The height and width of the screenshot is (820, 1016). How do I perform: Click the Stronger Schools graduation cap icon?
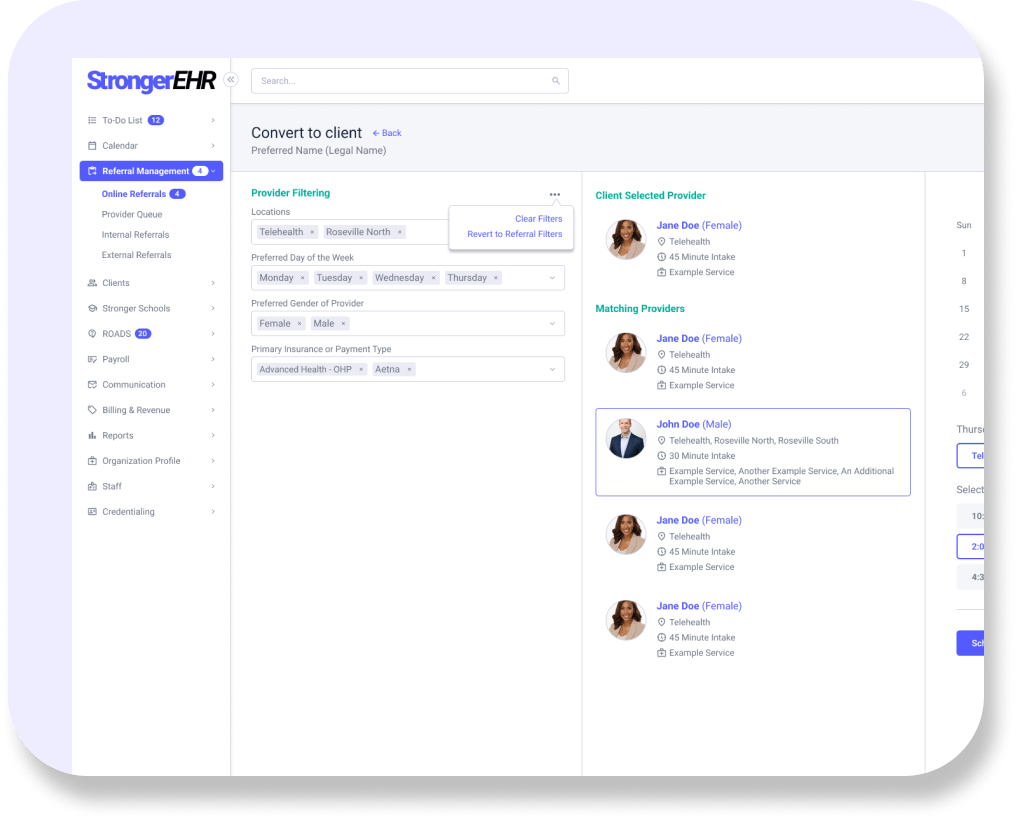click(x=92, y=309)
